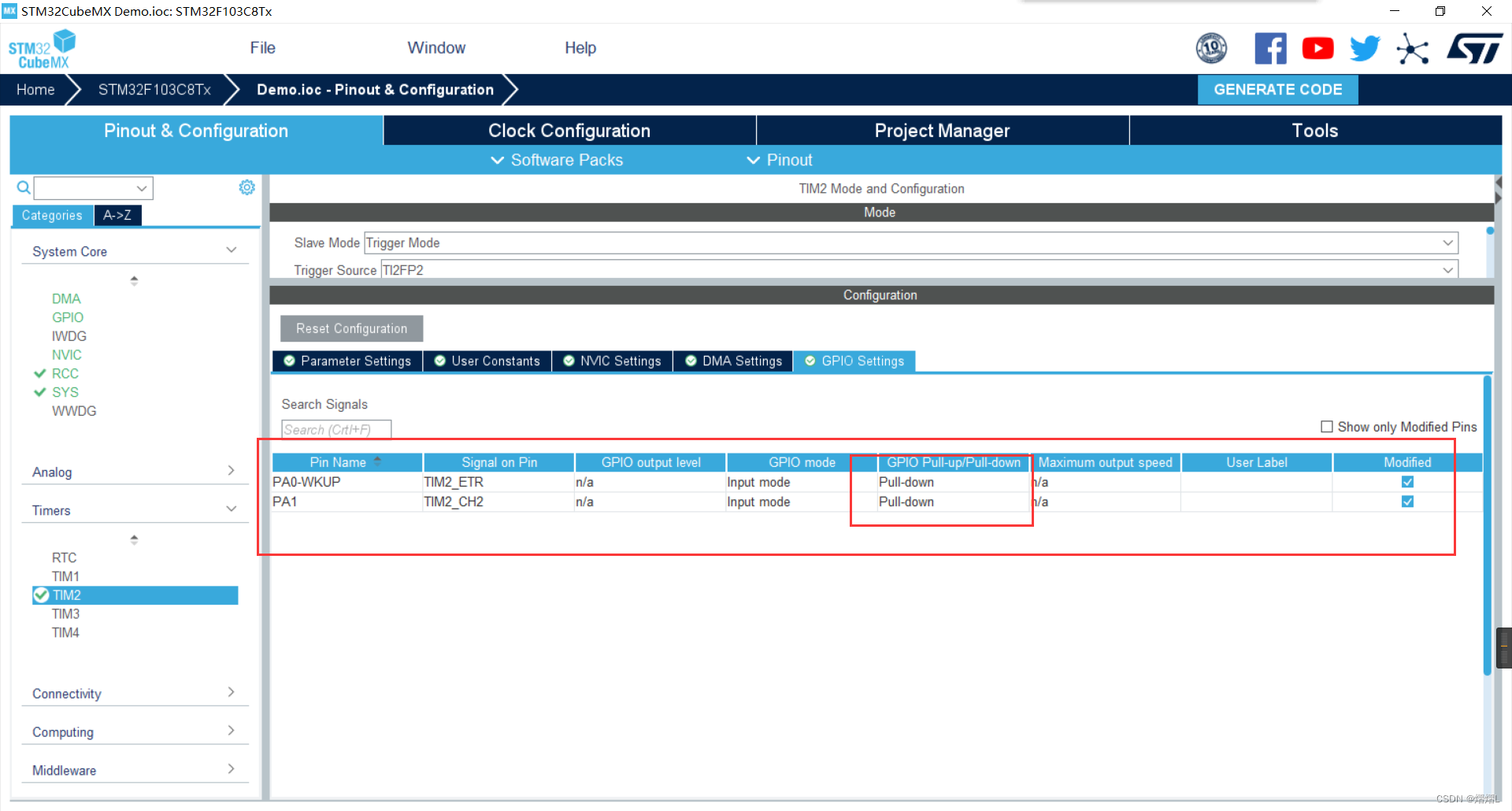This screenshot has width=1512, height=811.
Task: Click the RCC green checkmark icon
Action: [x=40, y=373]
